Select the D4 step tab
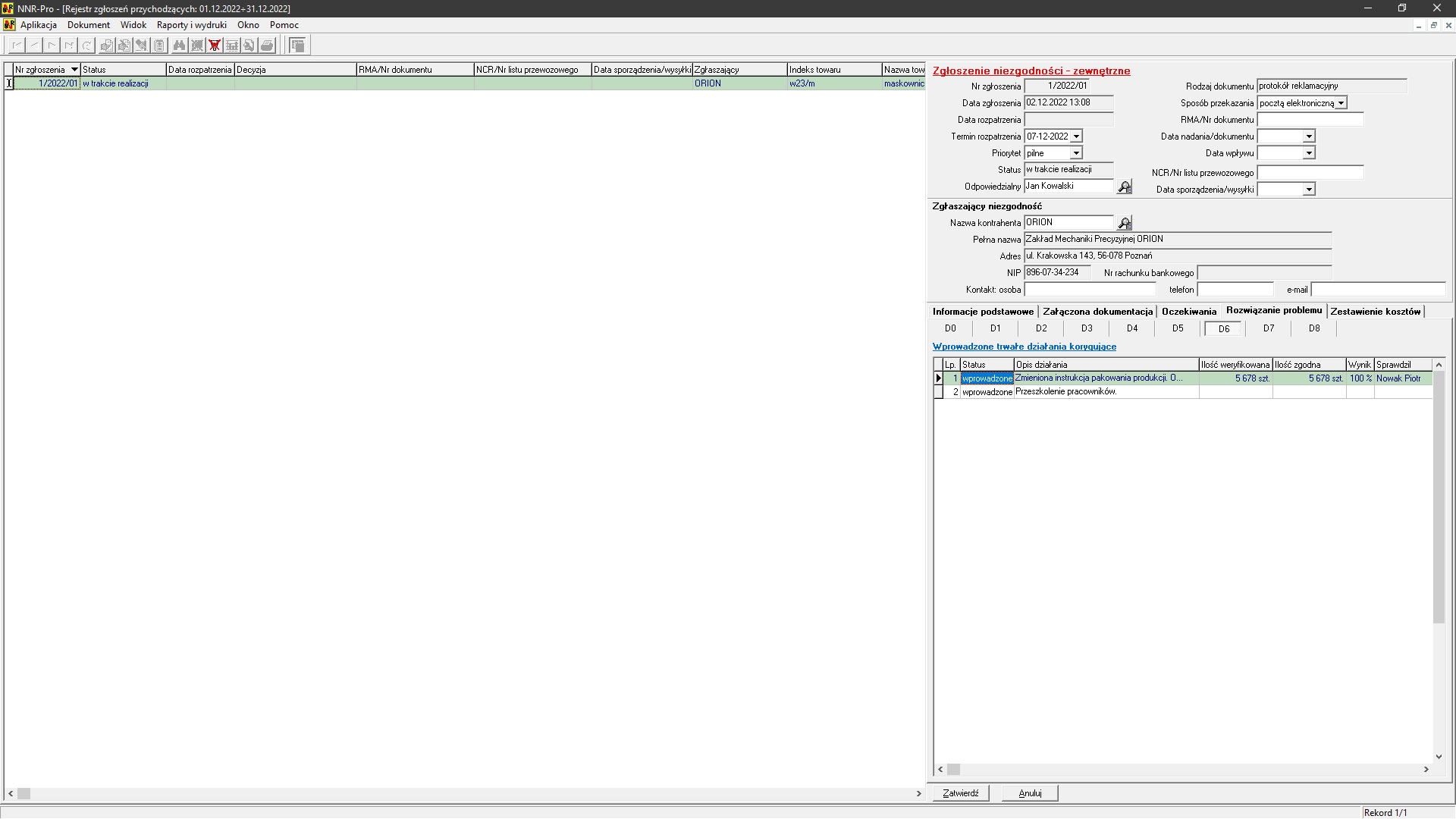This screenshot has height=819, width=1456. [1132, 328]
